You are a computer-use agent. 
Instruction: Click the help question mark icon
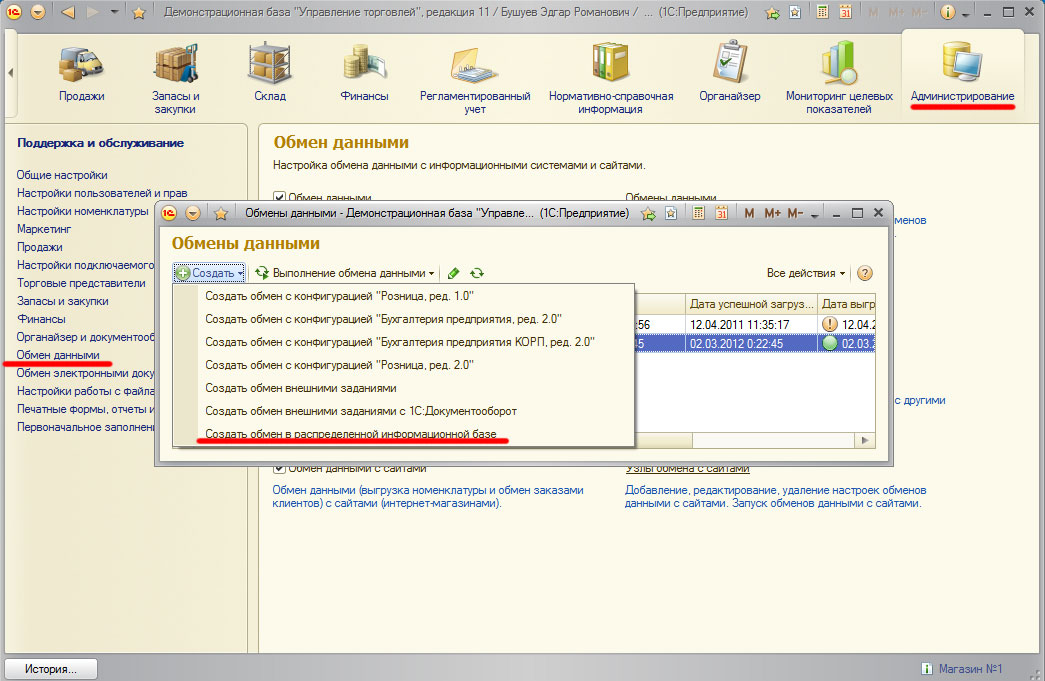(865, 273)
